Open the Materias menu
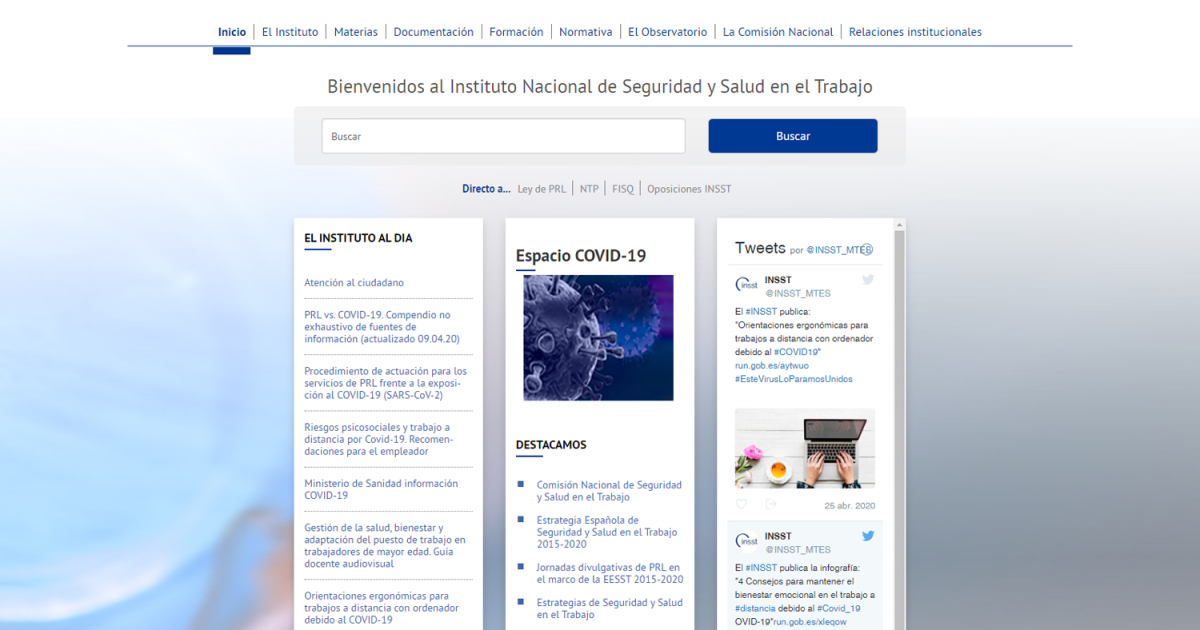The width and height of the screenshot is (1200, 630). click(x=356, y=32)
